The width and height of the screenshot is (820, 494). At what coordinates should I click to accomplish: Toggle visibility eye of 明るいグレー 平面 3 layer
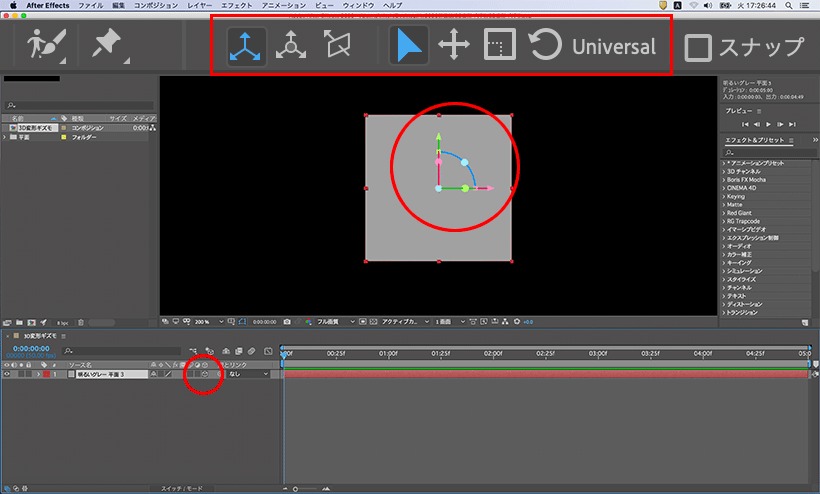pyautogui.click(x=7, y=374)
